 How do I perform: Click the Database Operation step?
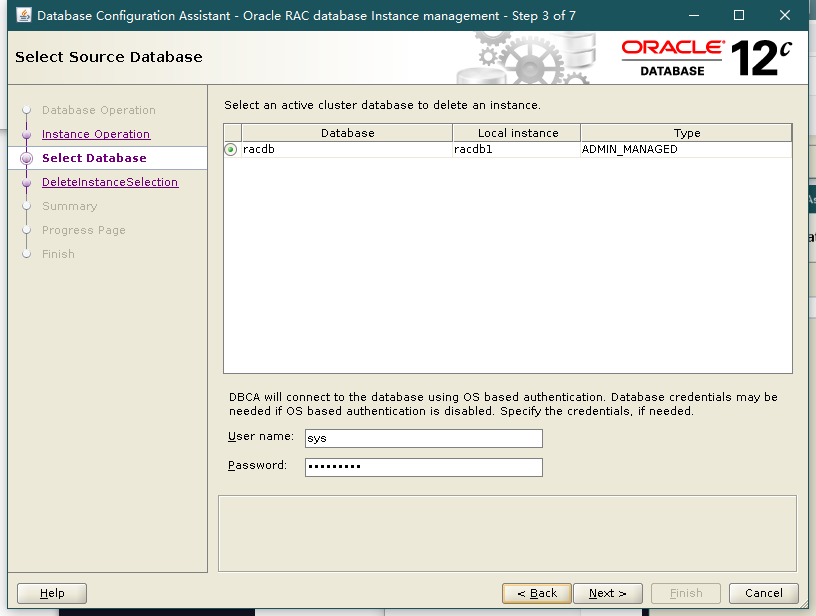[99, 110]
